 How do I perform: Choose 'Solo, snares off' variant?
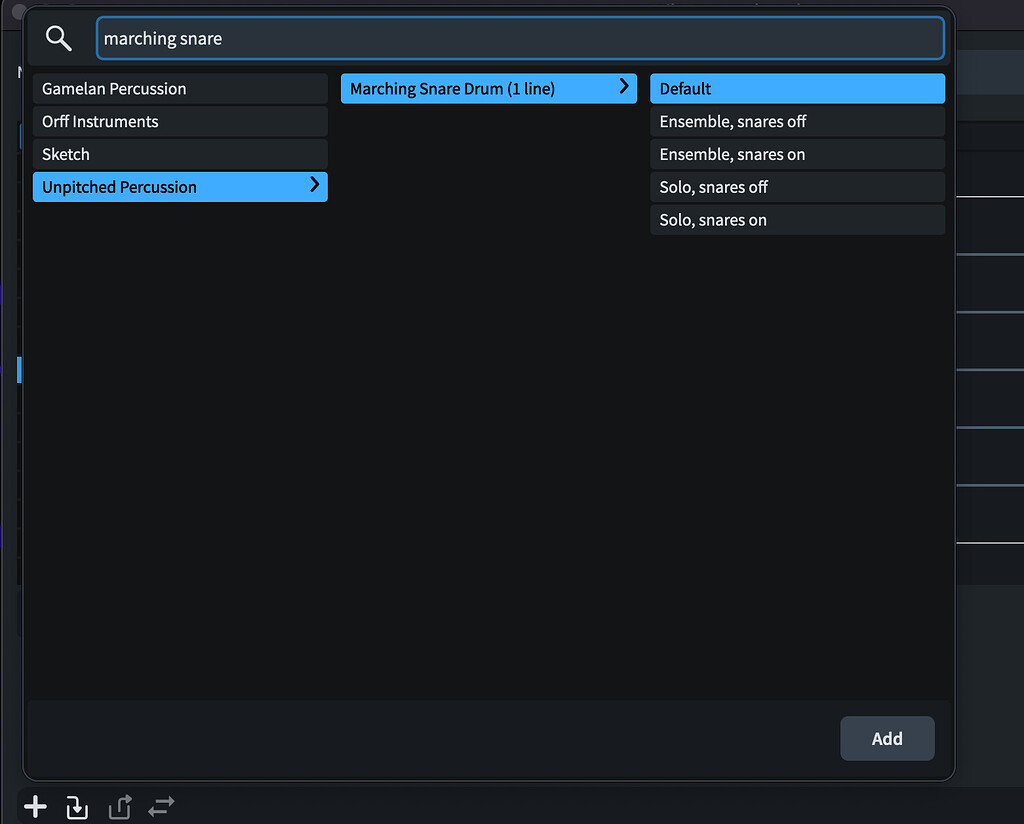pyautogui.click(x=797, y=187)
